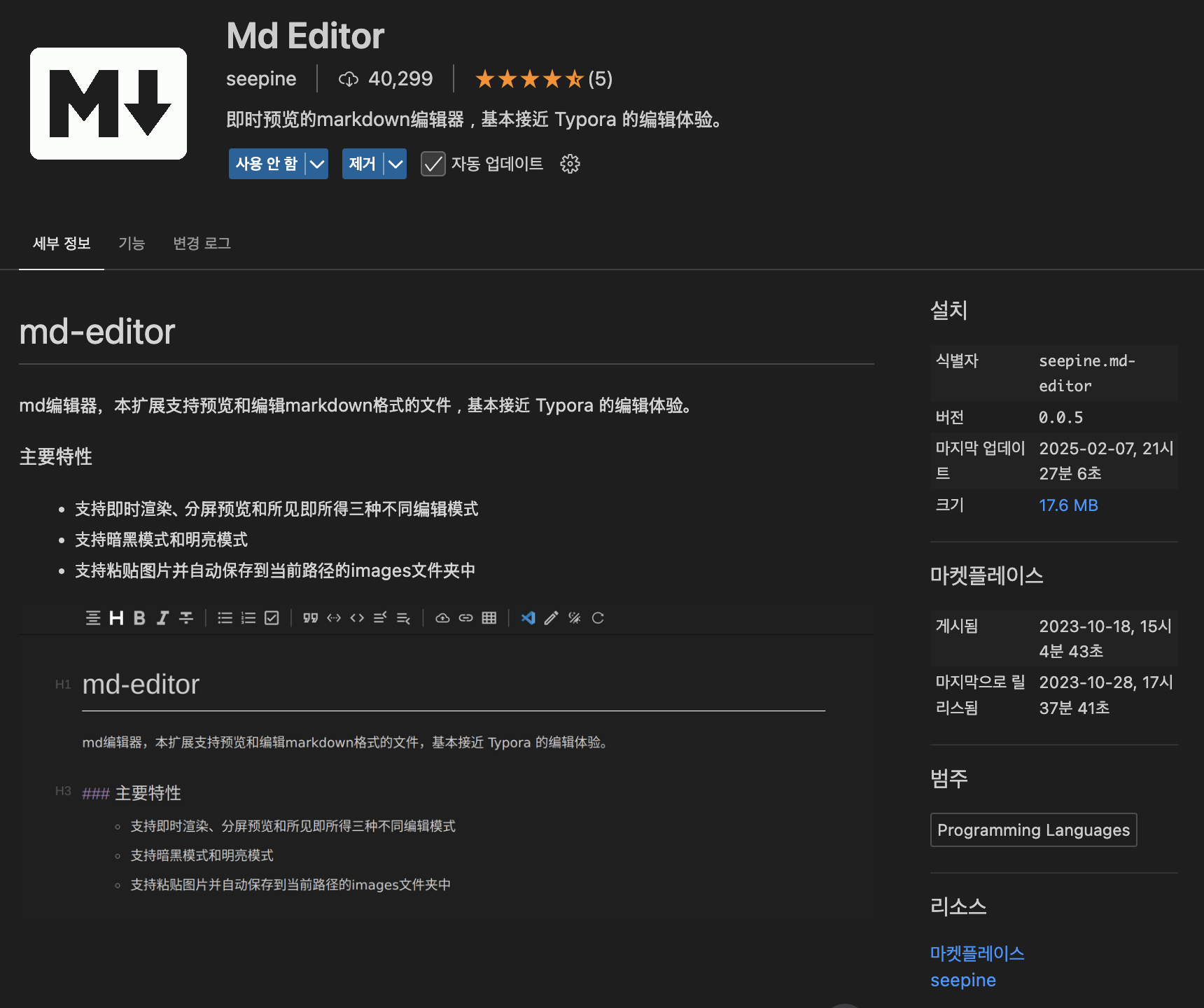
Task: Toggle the 자동 업데이트 checkbox
Action: [433, 164]
